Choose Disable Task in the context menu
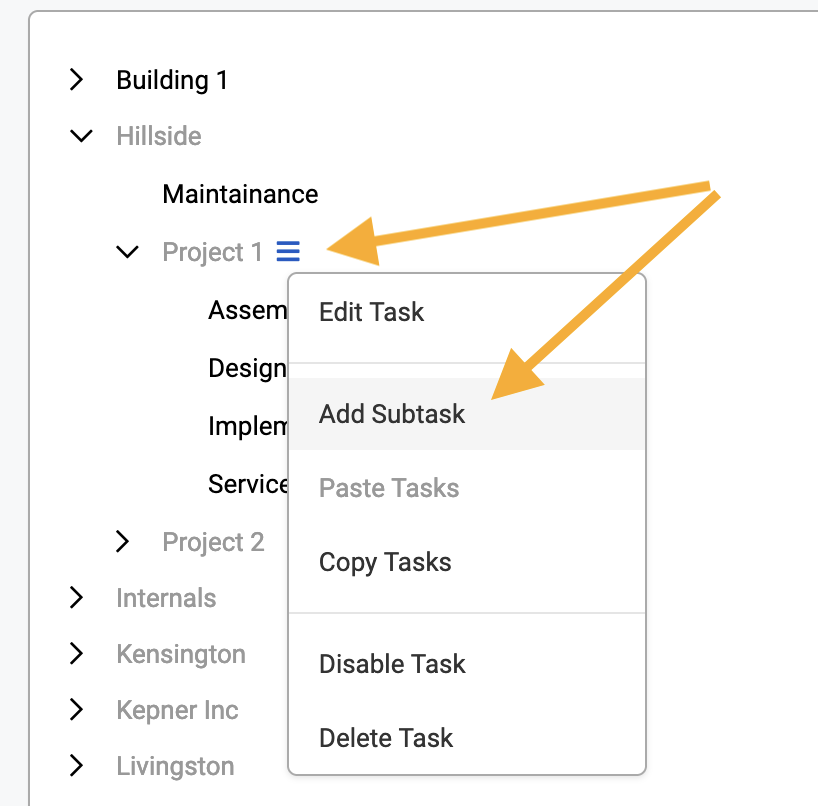Screen dimensions: 818x806 [x=467, y=664]
